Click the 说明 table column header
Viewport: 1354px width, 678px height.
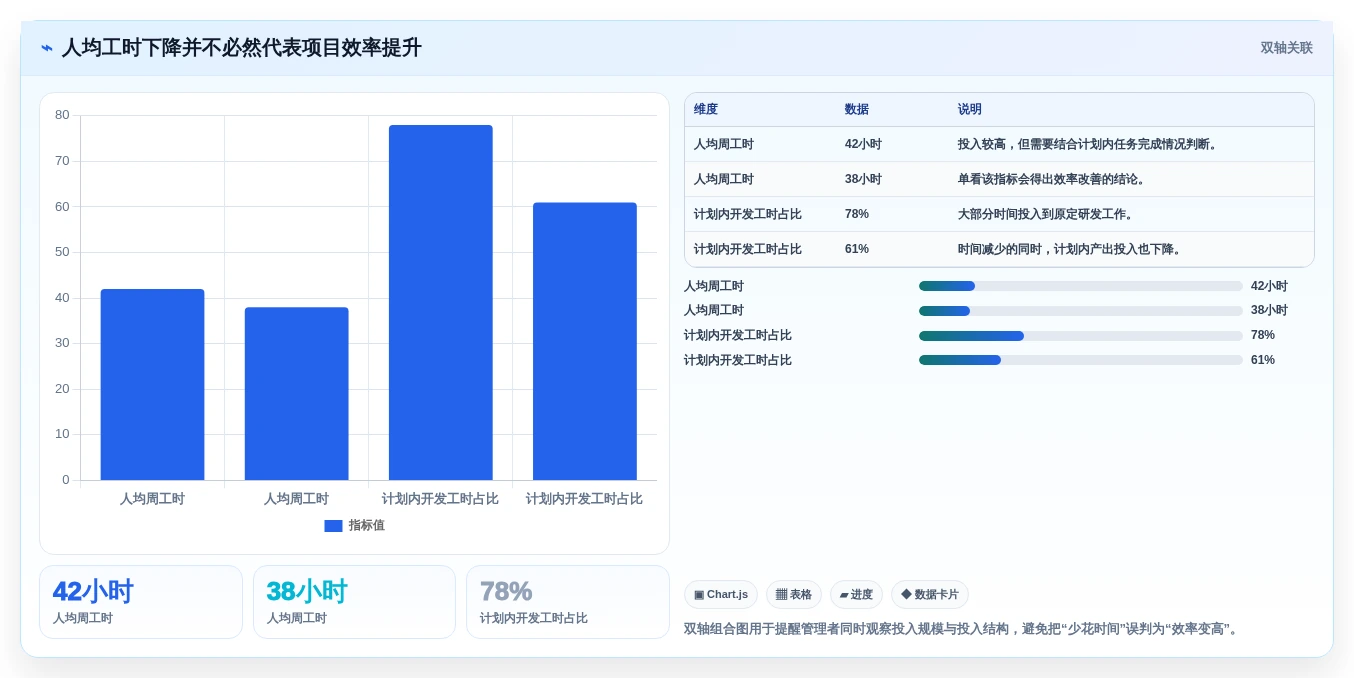(x=970, y=110)
